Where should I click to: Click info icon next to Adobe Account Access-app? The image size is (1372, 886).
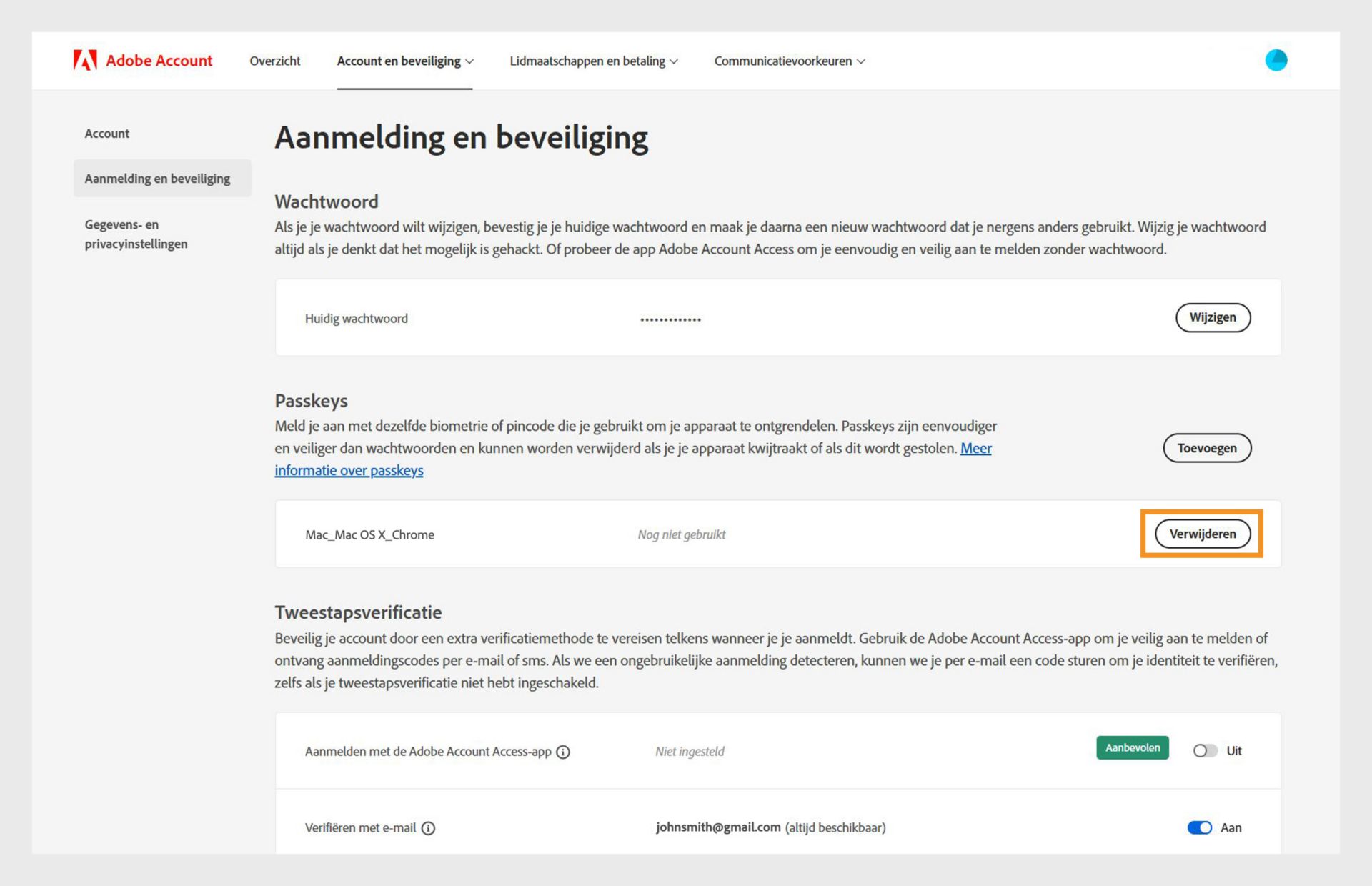(563, 752)
